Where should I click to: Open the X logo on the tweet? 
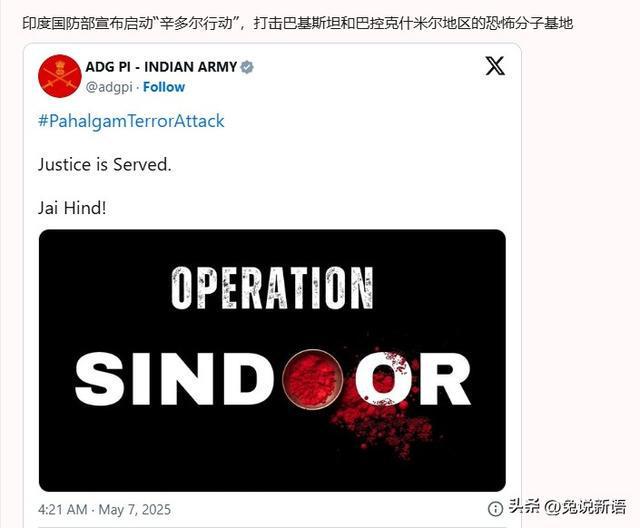point(495,66)
